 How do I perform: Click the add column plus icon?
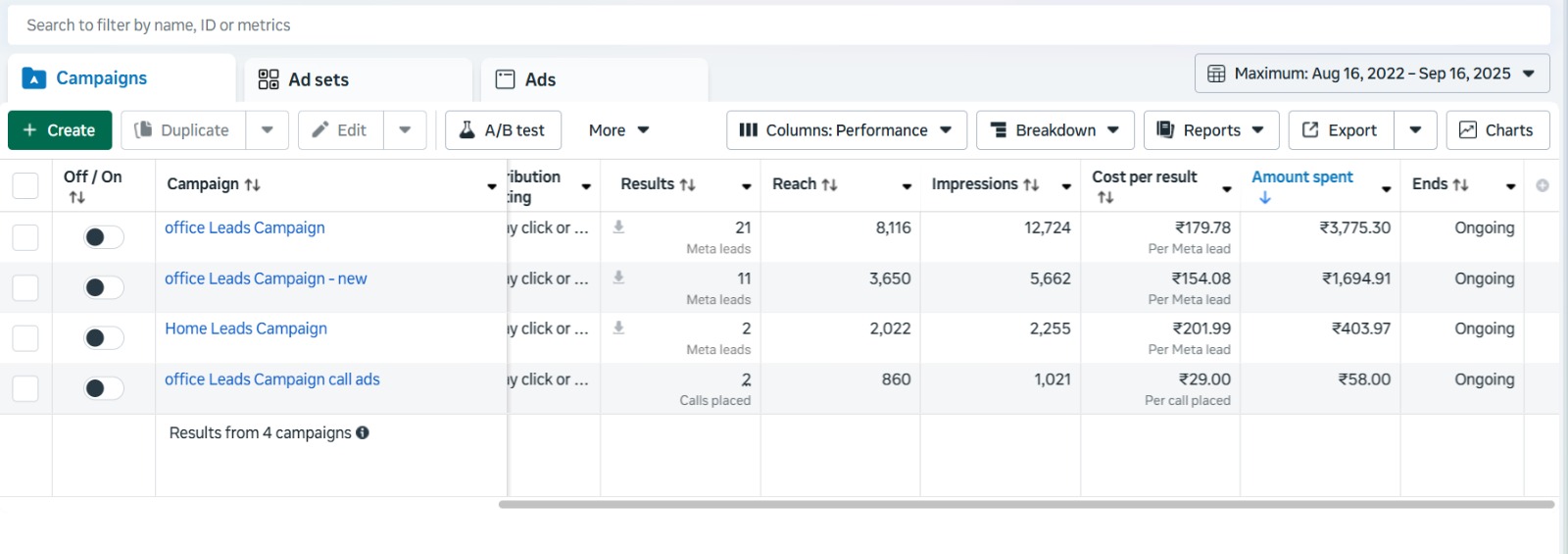point(1542,185)
